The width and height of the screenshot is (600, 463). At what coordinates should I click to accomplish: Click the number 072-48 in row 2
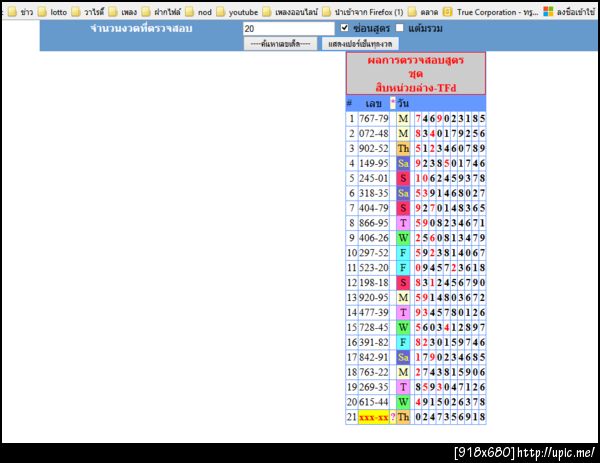(374, 134)
